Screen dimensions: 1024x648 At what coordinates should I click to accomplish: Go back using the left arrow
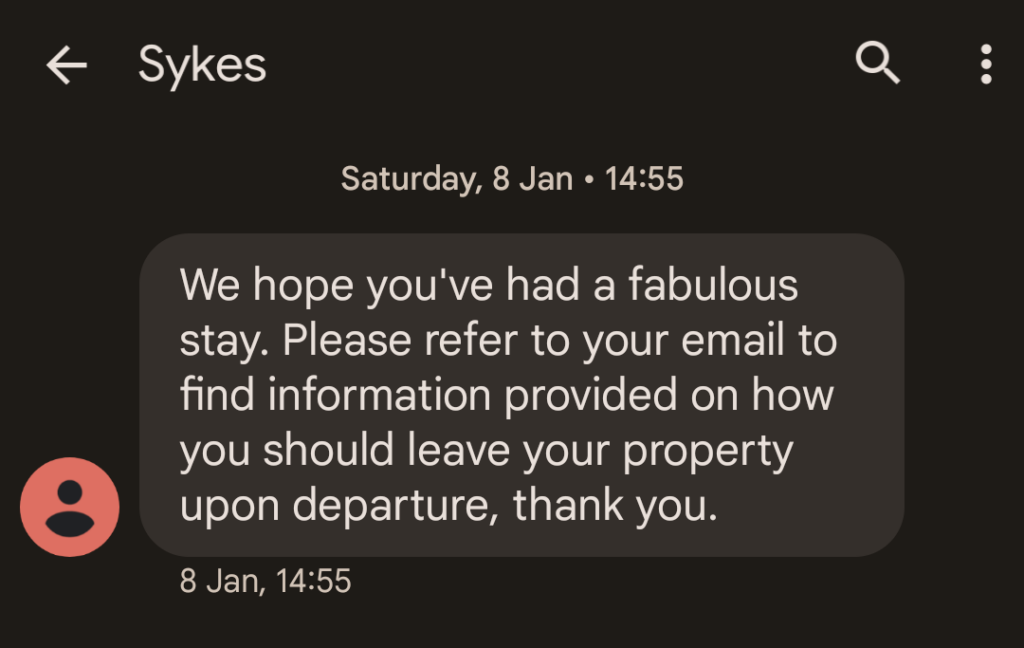tap(66, 66)
